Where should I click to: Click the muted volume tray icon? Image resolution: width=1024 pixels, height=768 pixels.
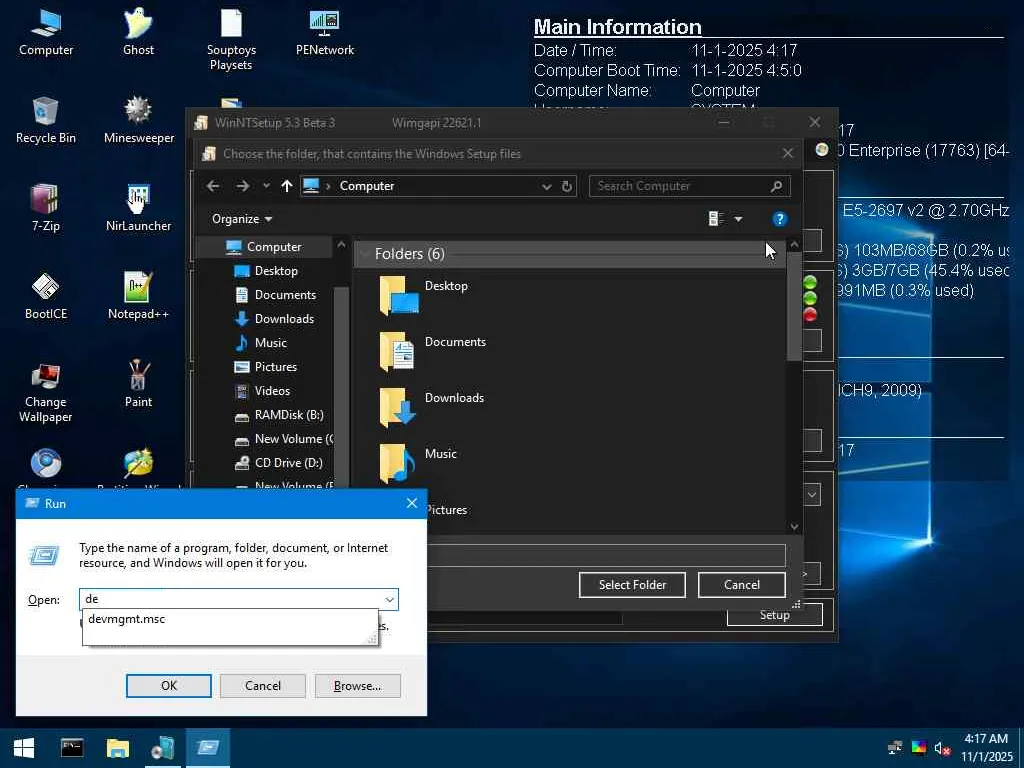click(942, 748)
